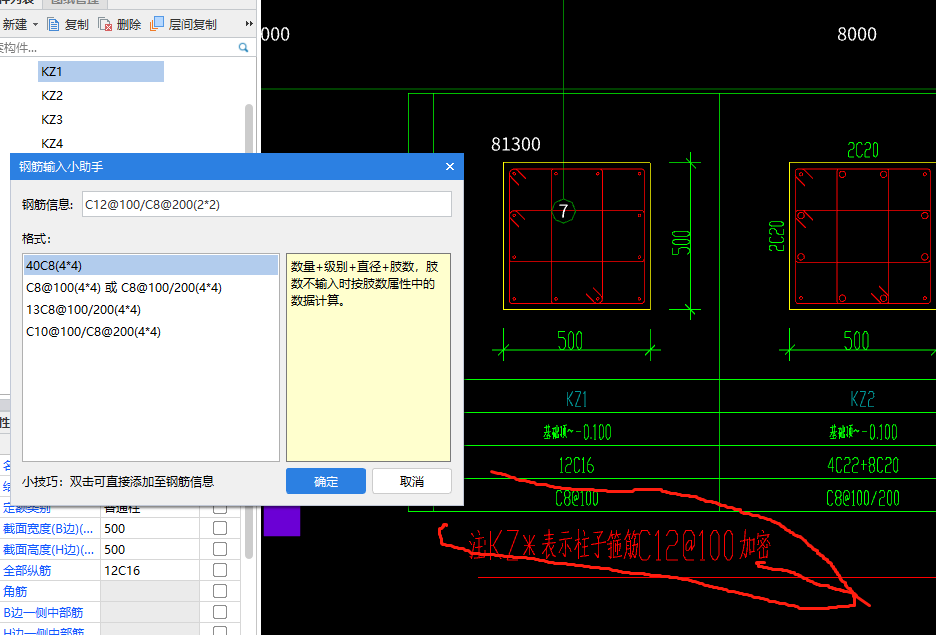Click the 截面宽度 value 500 cell

pyautogui.click(x=150, y=529)
